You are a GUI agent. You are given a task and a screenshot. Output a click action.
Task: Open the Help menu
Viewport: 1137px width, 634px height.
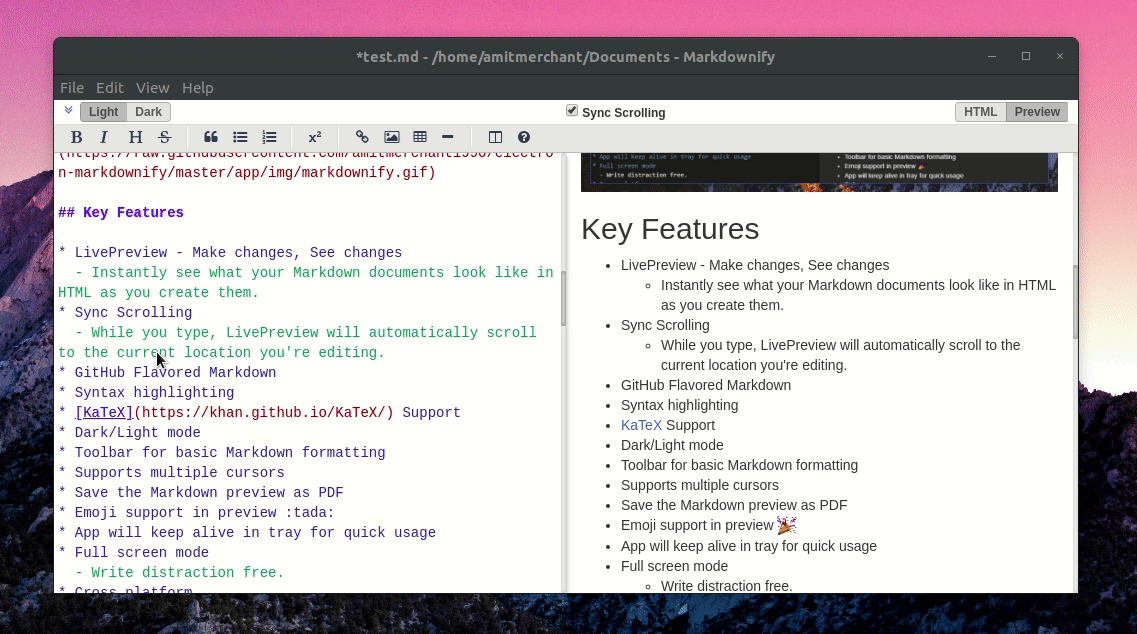pos(197,88)
